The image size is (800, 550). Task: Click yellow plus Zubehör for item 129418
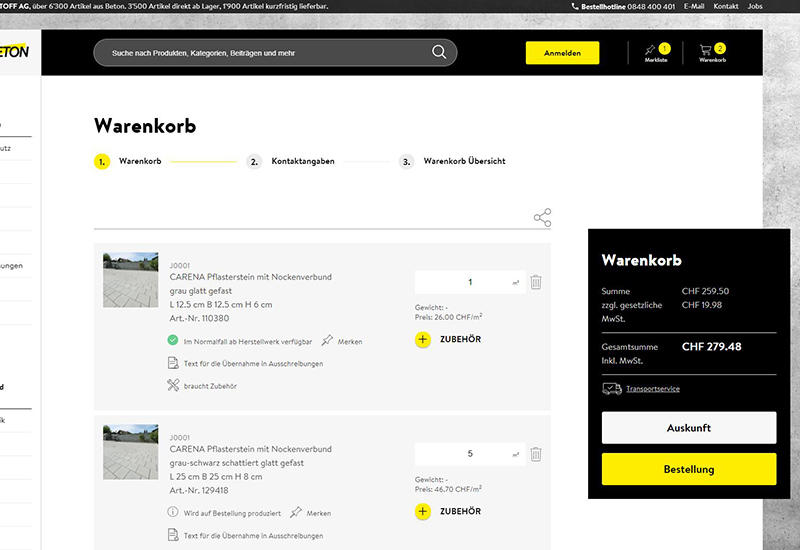coord(422,511)
